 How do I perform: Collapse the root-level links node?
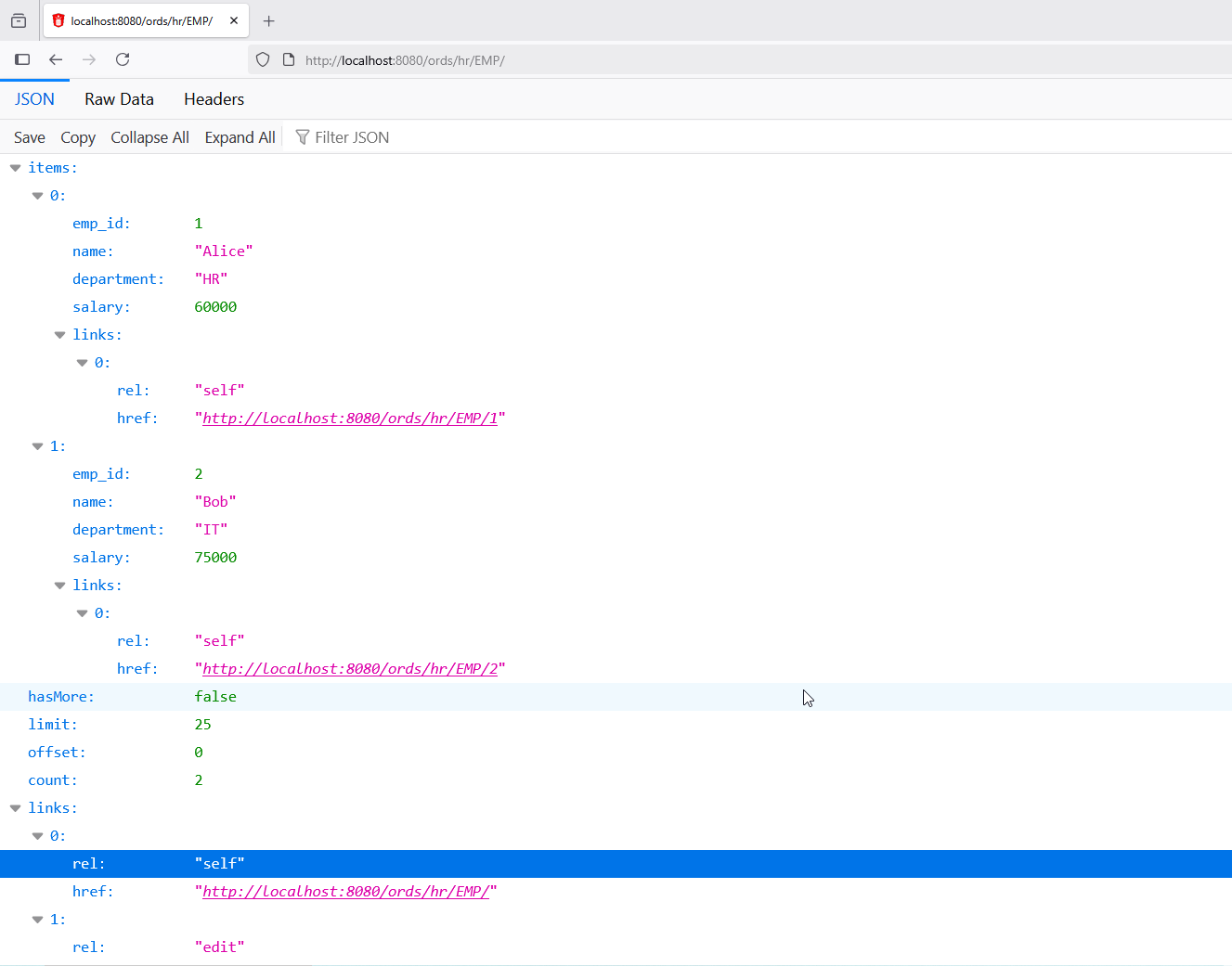pos(15,808)
